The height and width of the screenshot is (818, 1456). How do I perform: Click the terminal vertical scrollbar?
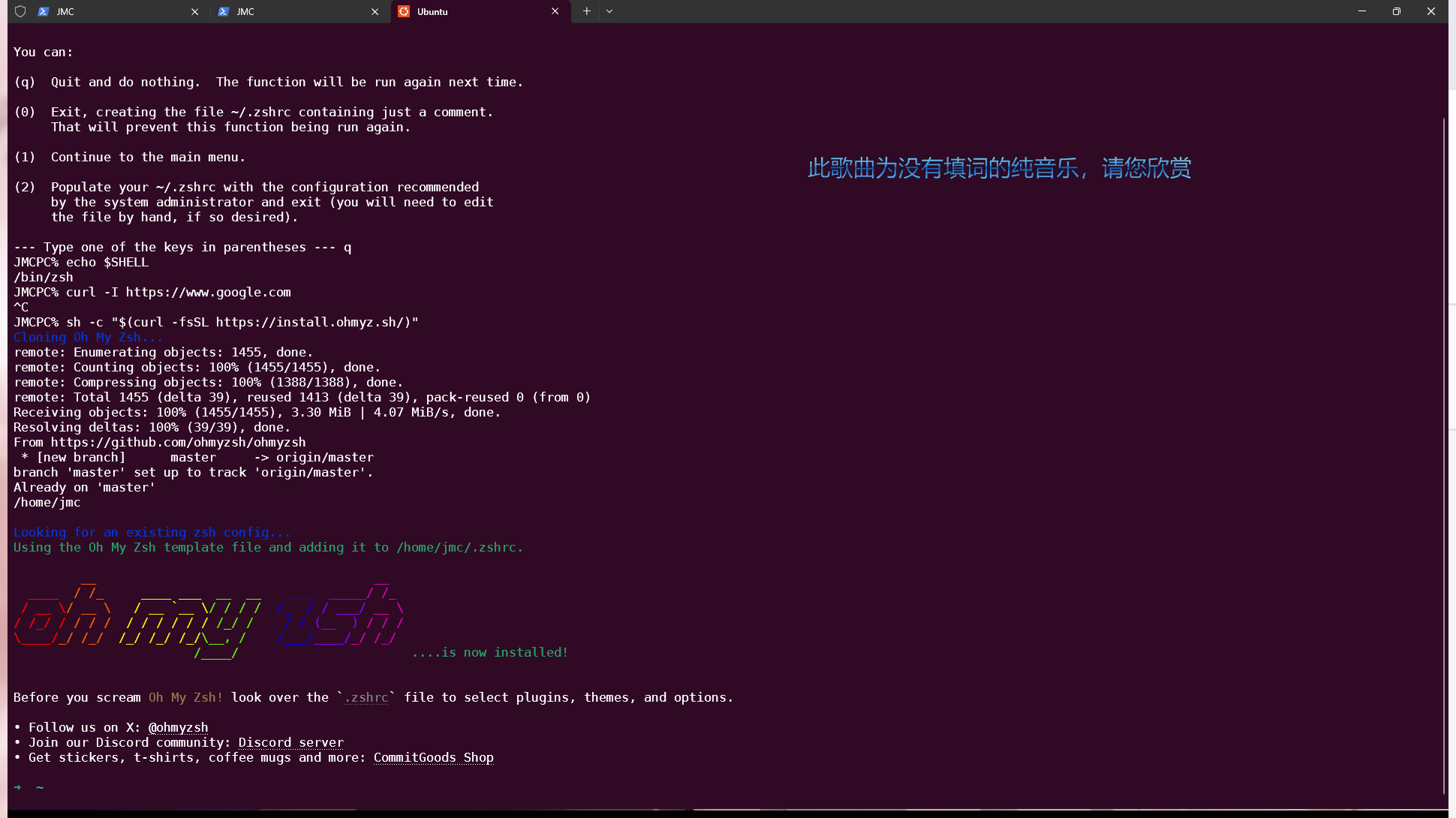tap(1443, 450)
